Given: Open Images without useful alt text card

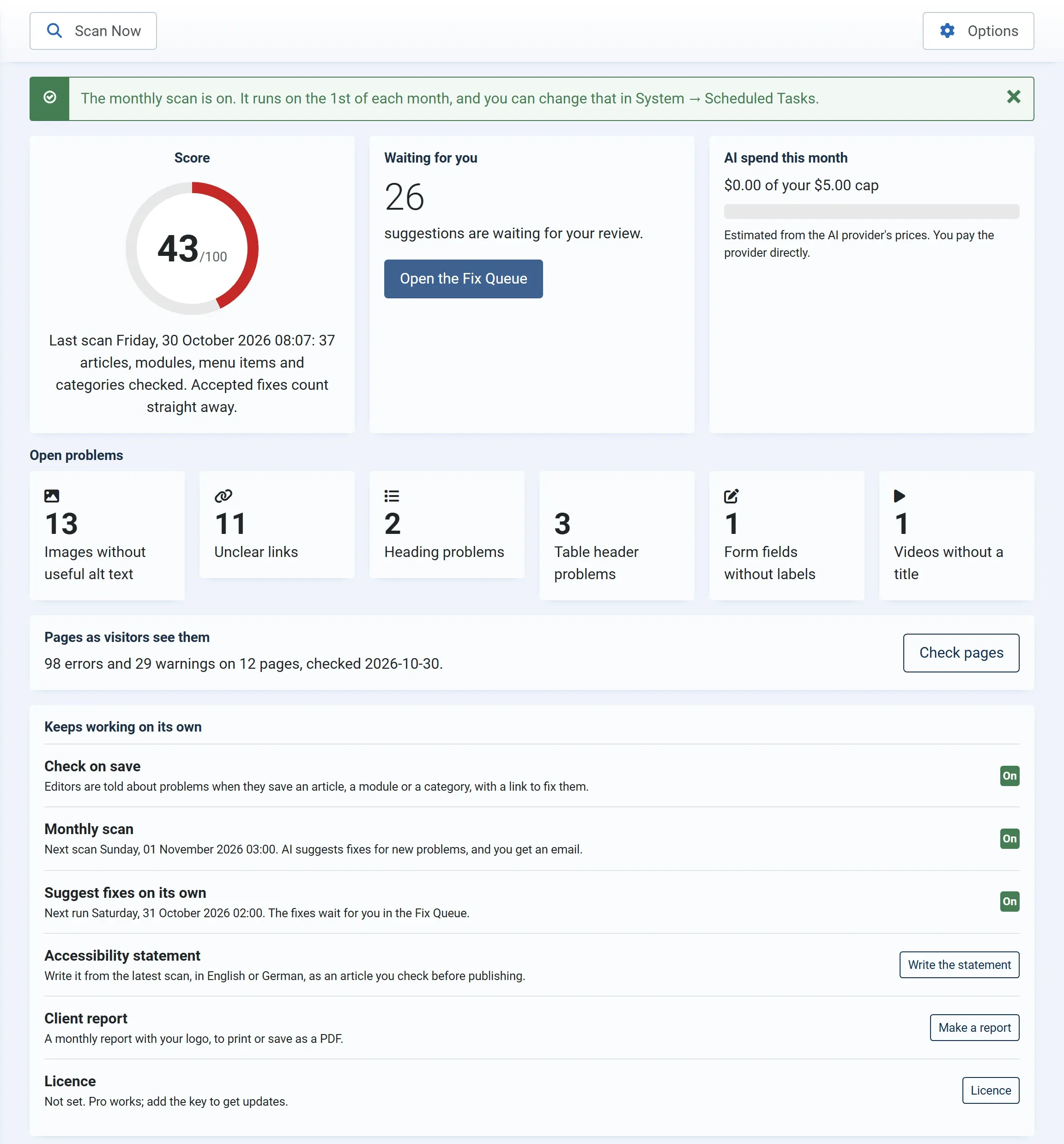Looking at the screenshot, I should tap(107, 536).
